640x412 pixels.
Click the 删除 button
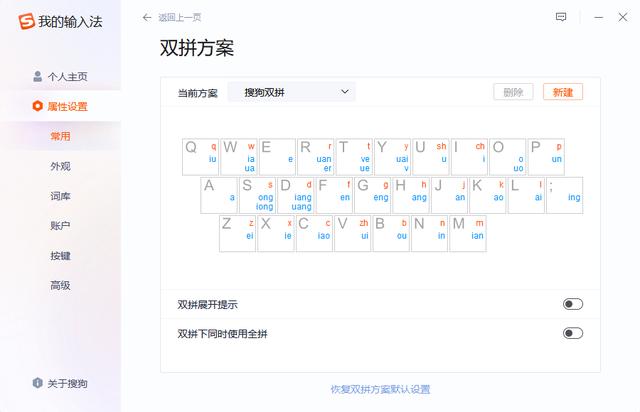[x=513, y=92]
